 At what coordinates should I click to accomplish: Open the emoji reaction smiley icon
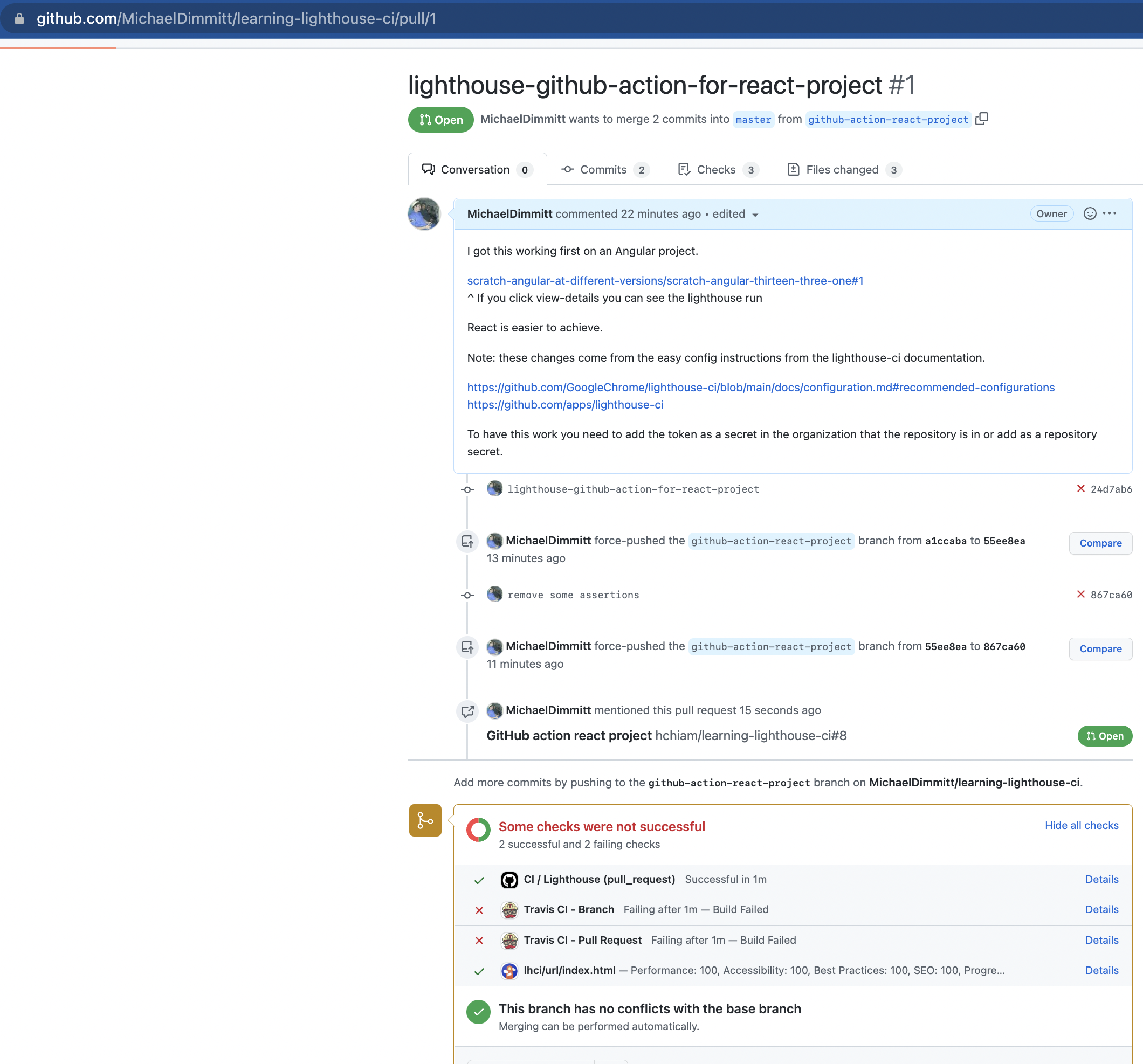coord(1090,214)
